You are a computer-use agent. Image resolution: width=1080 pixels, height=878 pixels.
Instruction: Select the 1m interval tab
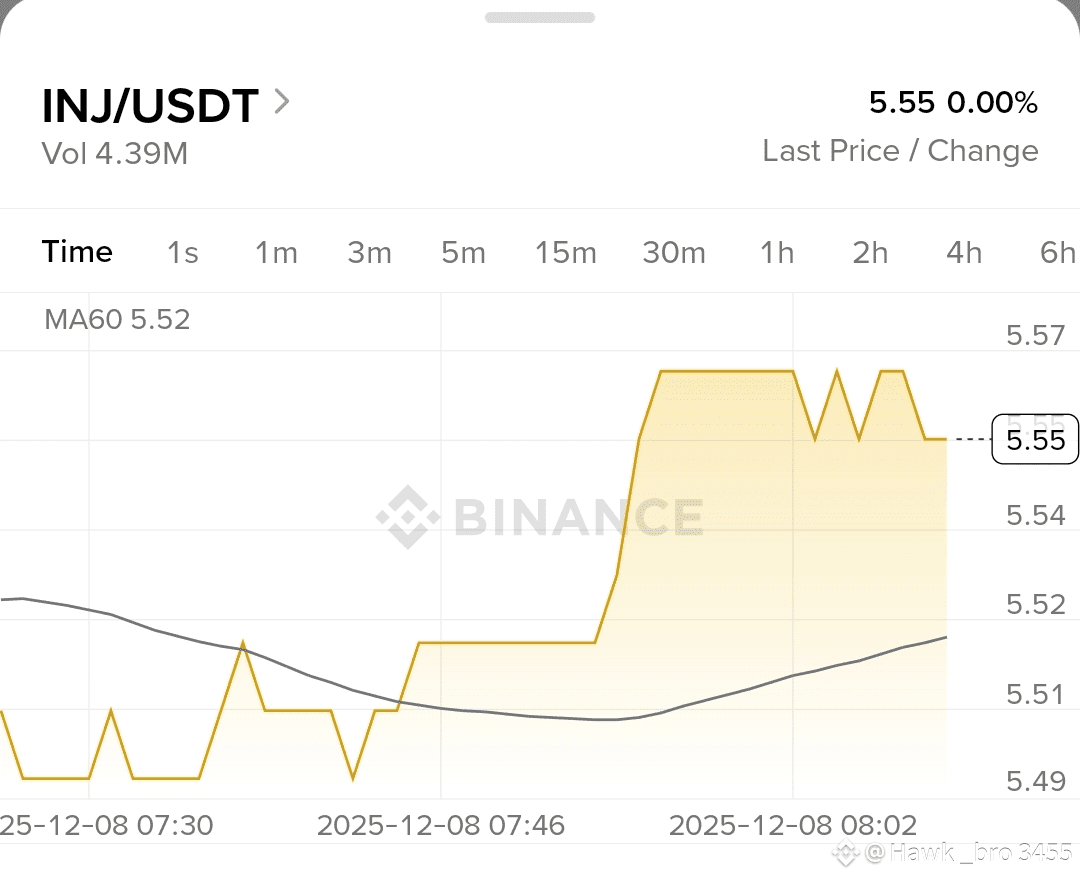(x=276, y=253)
